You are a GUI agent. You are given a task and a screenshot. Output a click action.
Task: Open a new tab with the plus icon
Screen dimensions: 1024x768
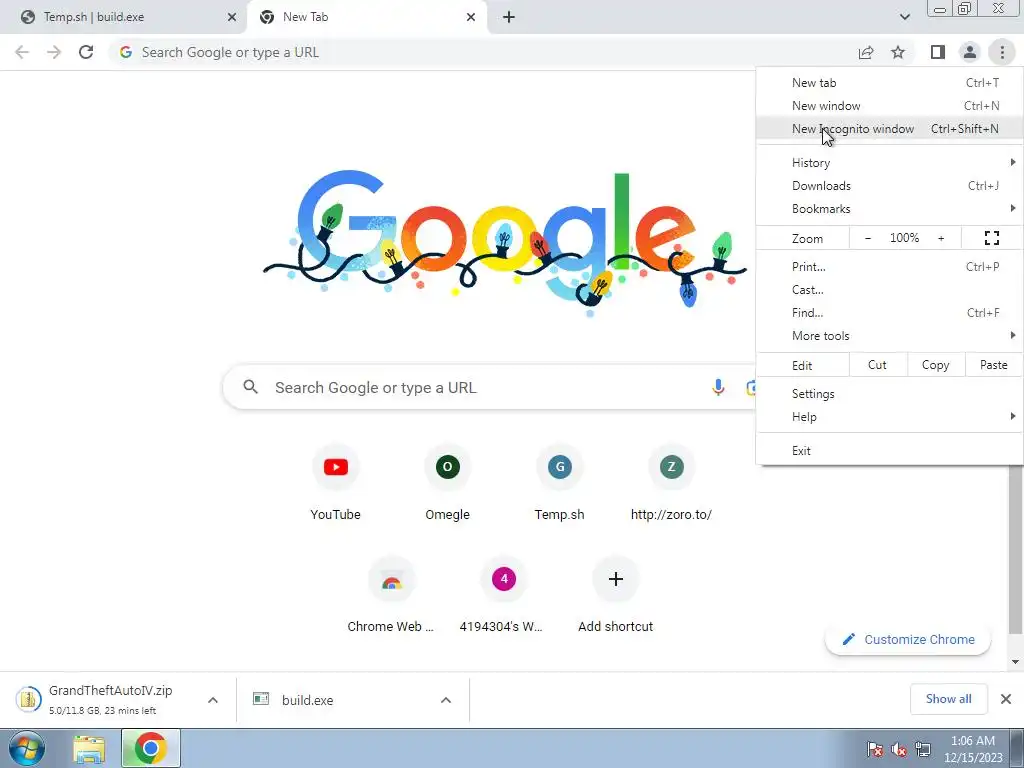coord(509,17)
